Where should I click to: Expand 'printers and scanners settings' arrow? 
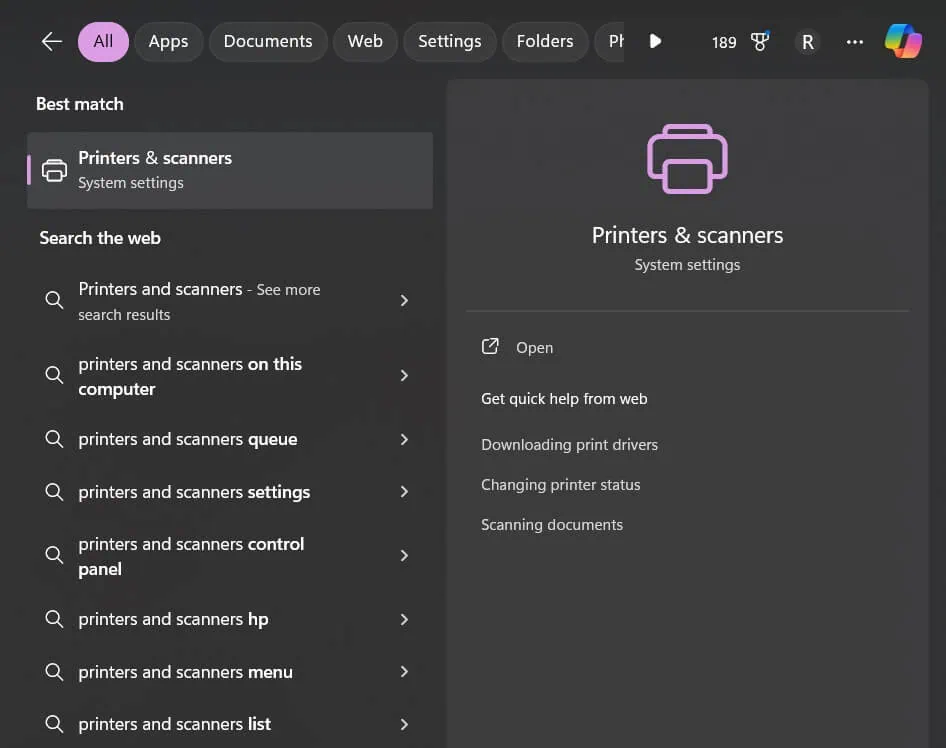[x=404, y=492]
